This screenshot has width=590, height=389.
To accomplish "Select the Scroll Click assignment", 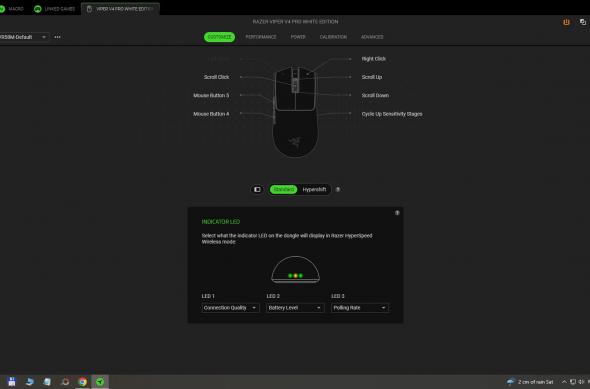I will point(216,77).
